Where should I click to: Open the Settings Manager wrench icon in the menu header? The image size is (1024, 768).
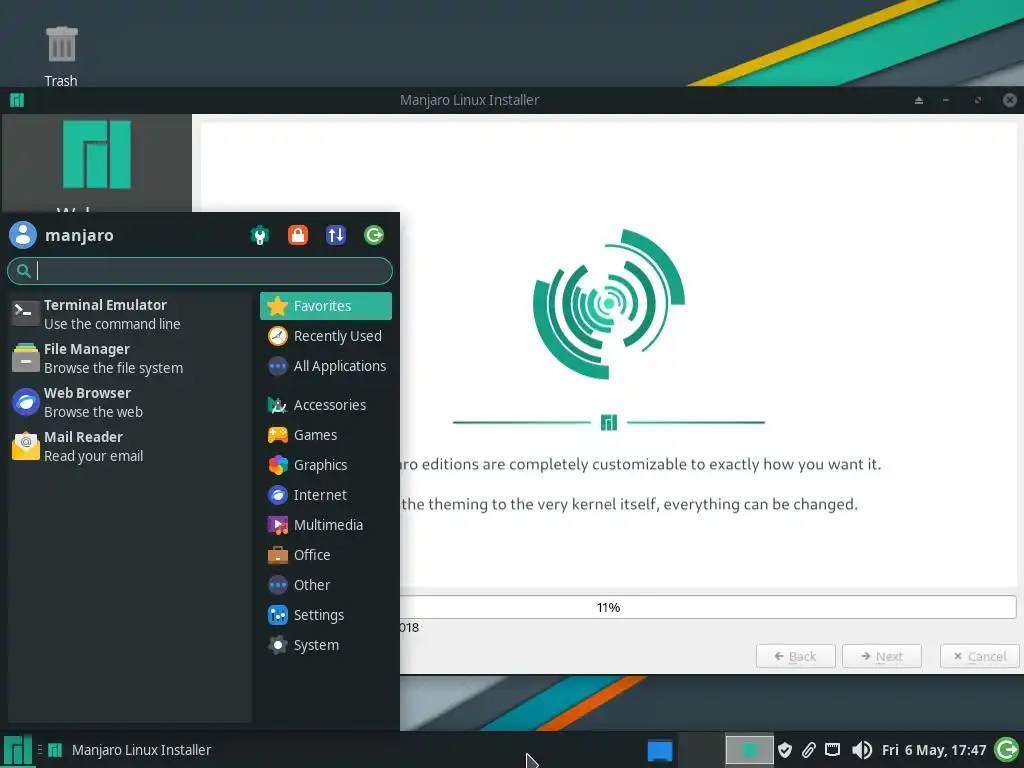pyautogui.click(x=260, y=235)
